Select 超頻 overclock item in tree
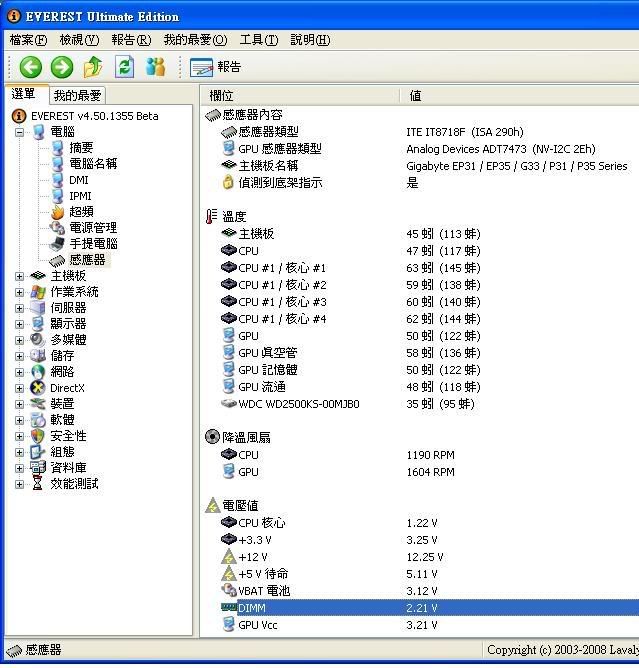Image resolution: width=639 pixels, height=668 pixels. coord(81,212)
